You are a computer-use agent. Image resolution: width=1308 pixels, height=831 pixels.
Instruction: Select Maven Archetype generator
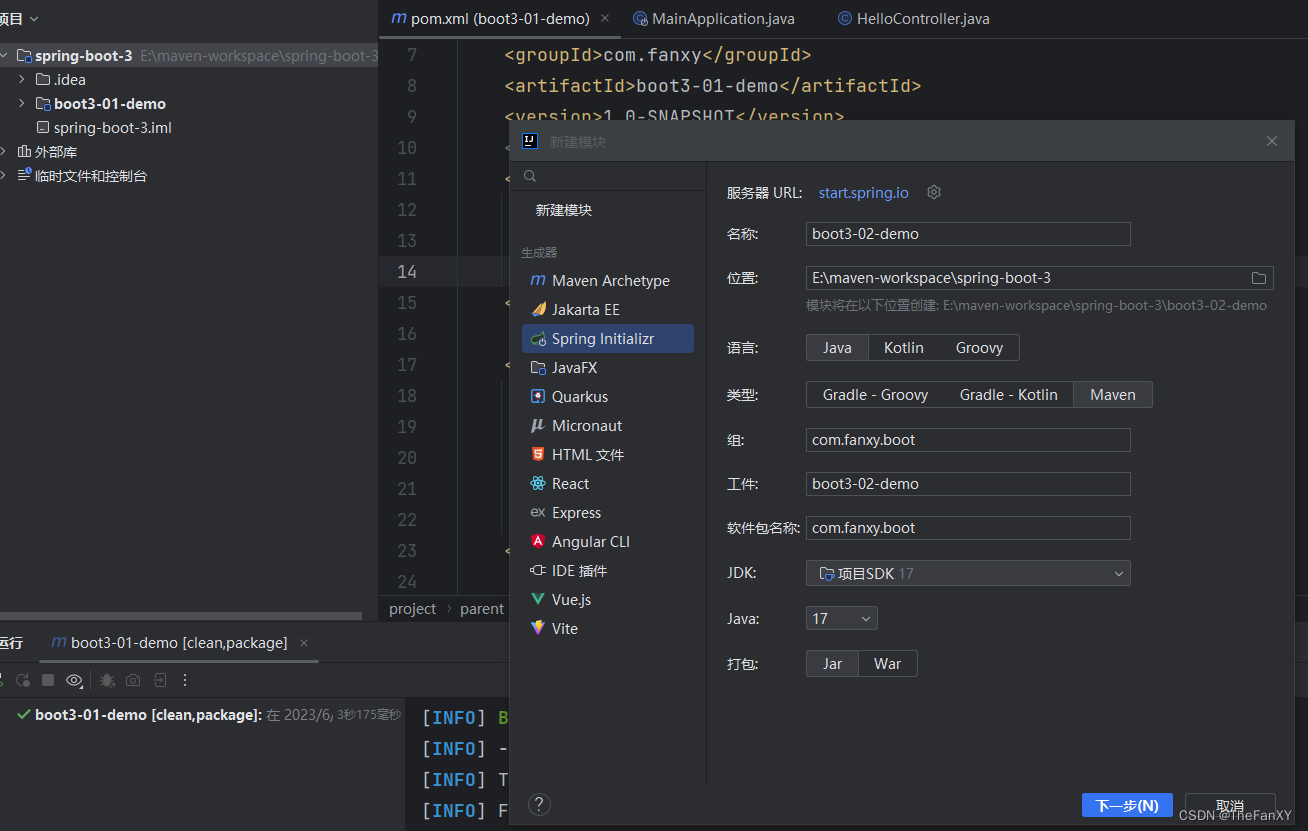[608, 281]
